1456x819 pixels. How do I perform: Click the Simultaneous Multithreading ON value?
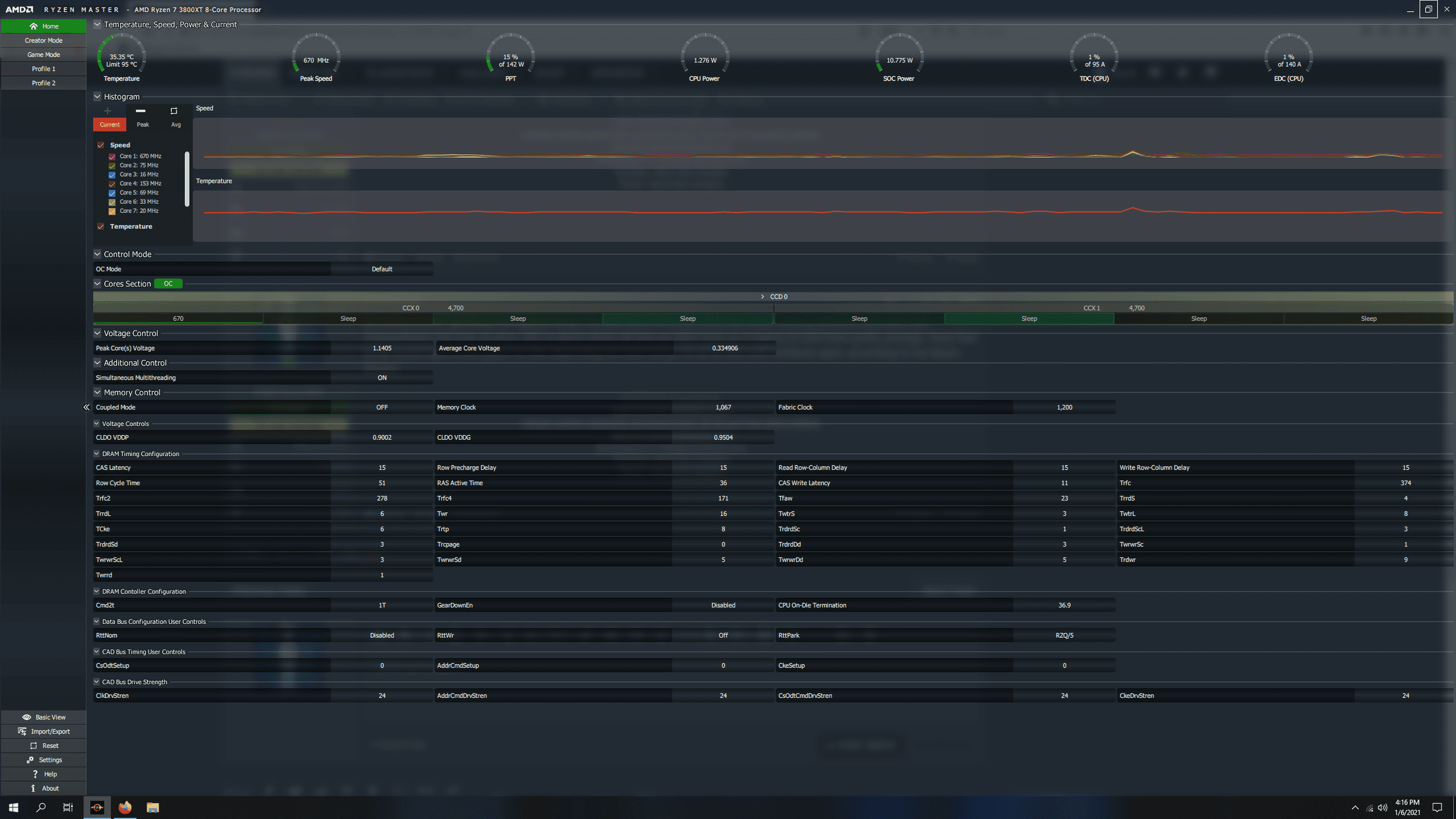pyautogui.click(x=382, y=377)
